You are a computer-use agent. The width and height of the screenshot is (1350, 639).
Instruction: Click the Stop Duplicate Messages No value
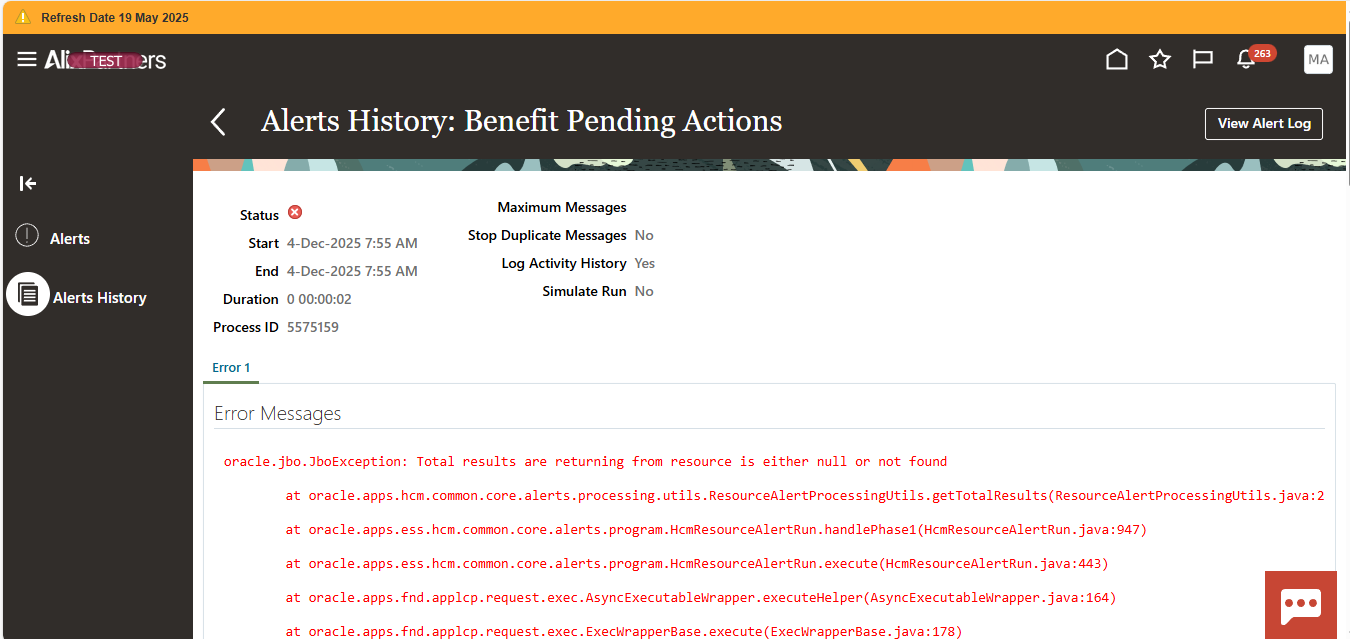click(x=644, y=235)
